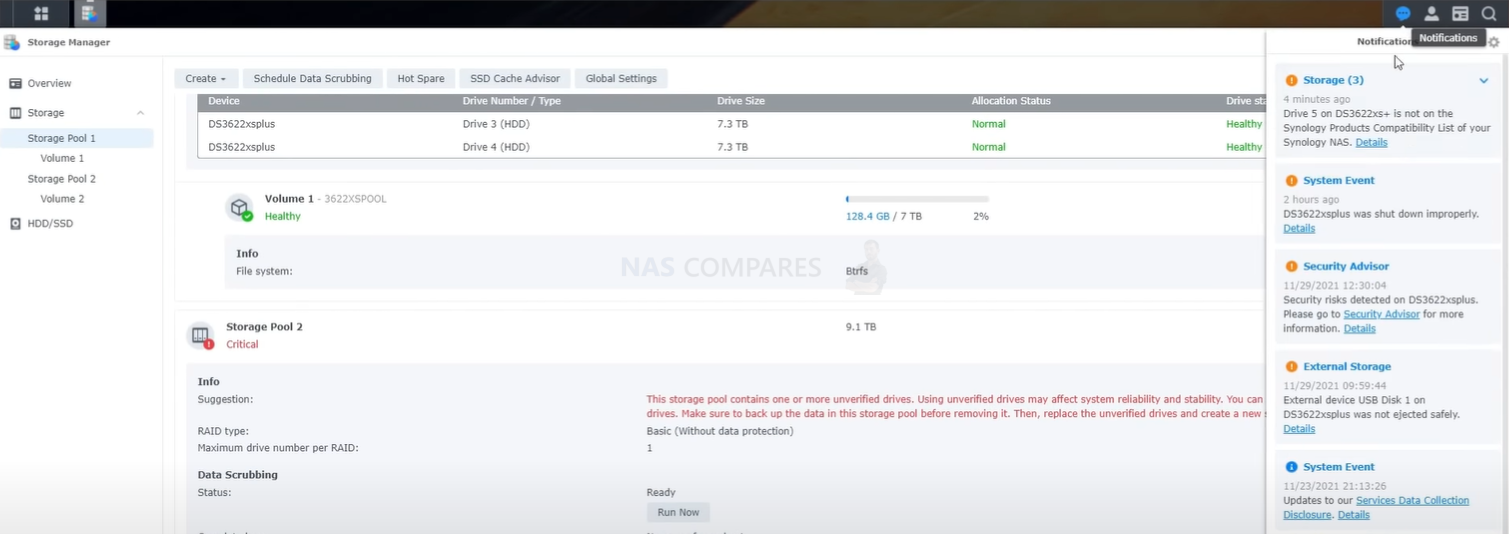Open Details link for improper shutdown event
Viewport: 1509px width, 534px height.
[x=1299, y=228]
